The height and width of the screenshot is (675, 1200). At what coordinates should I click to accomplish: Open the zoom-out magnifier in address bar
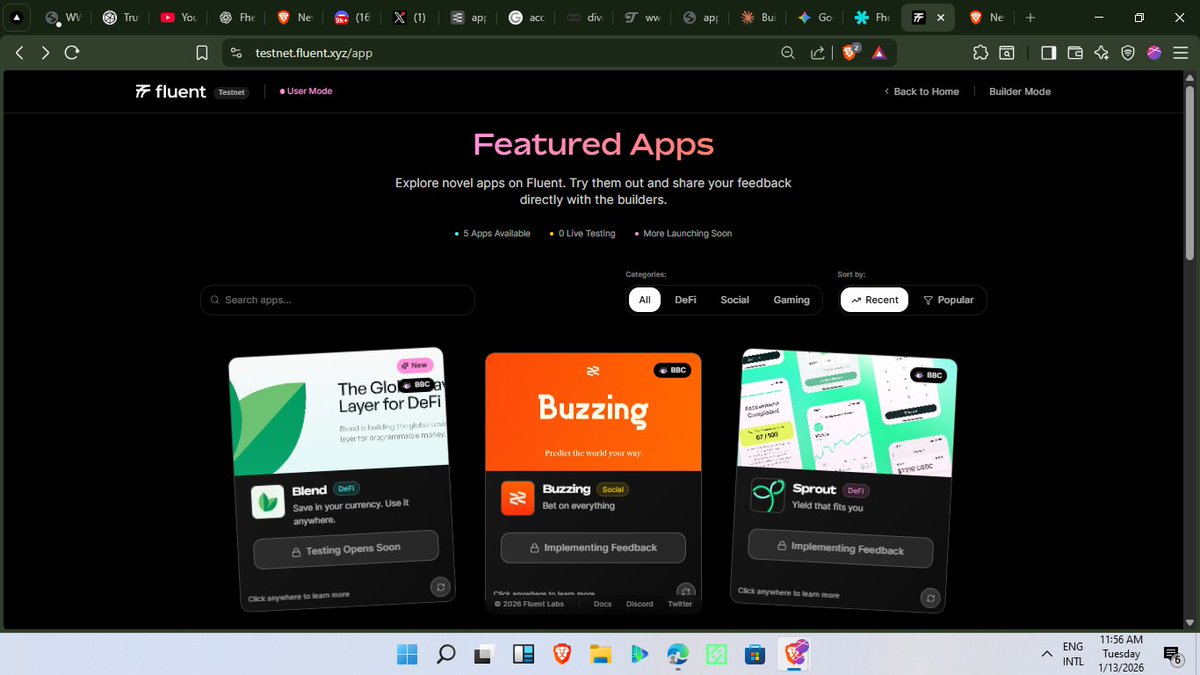click(788, 53)
